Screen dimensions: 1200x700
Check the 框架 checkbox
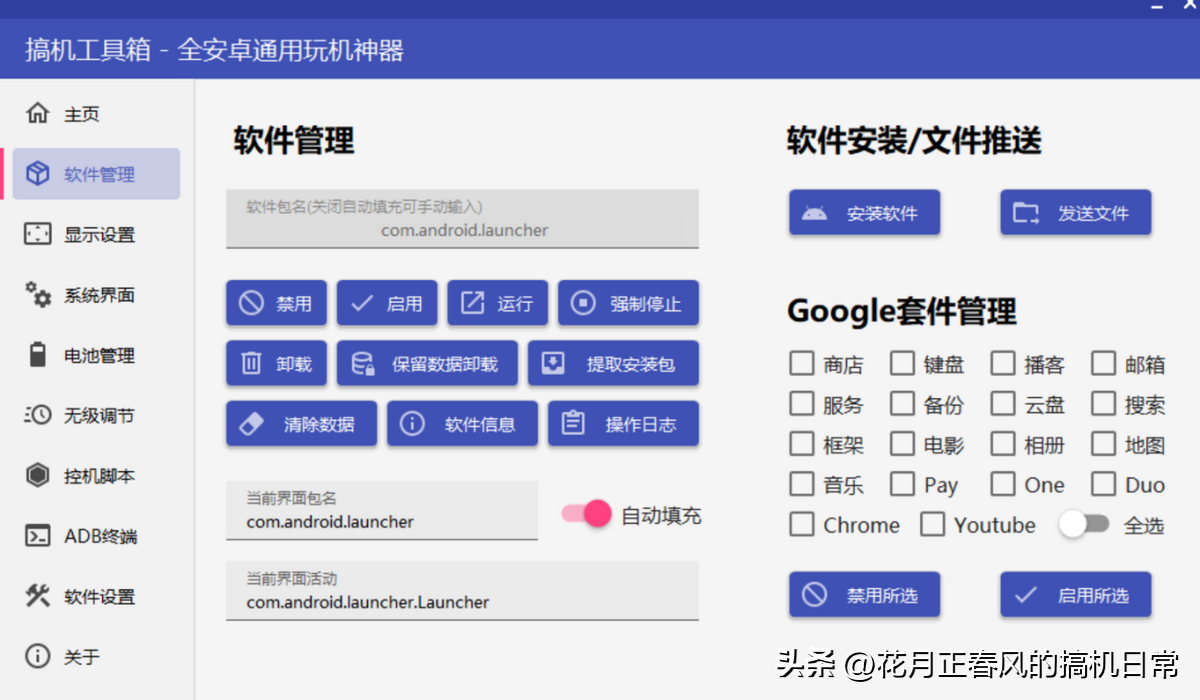(x=802, y=443)
